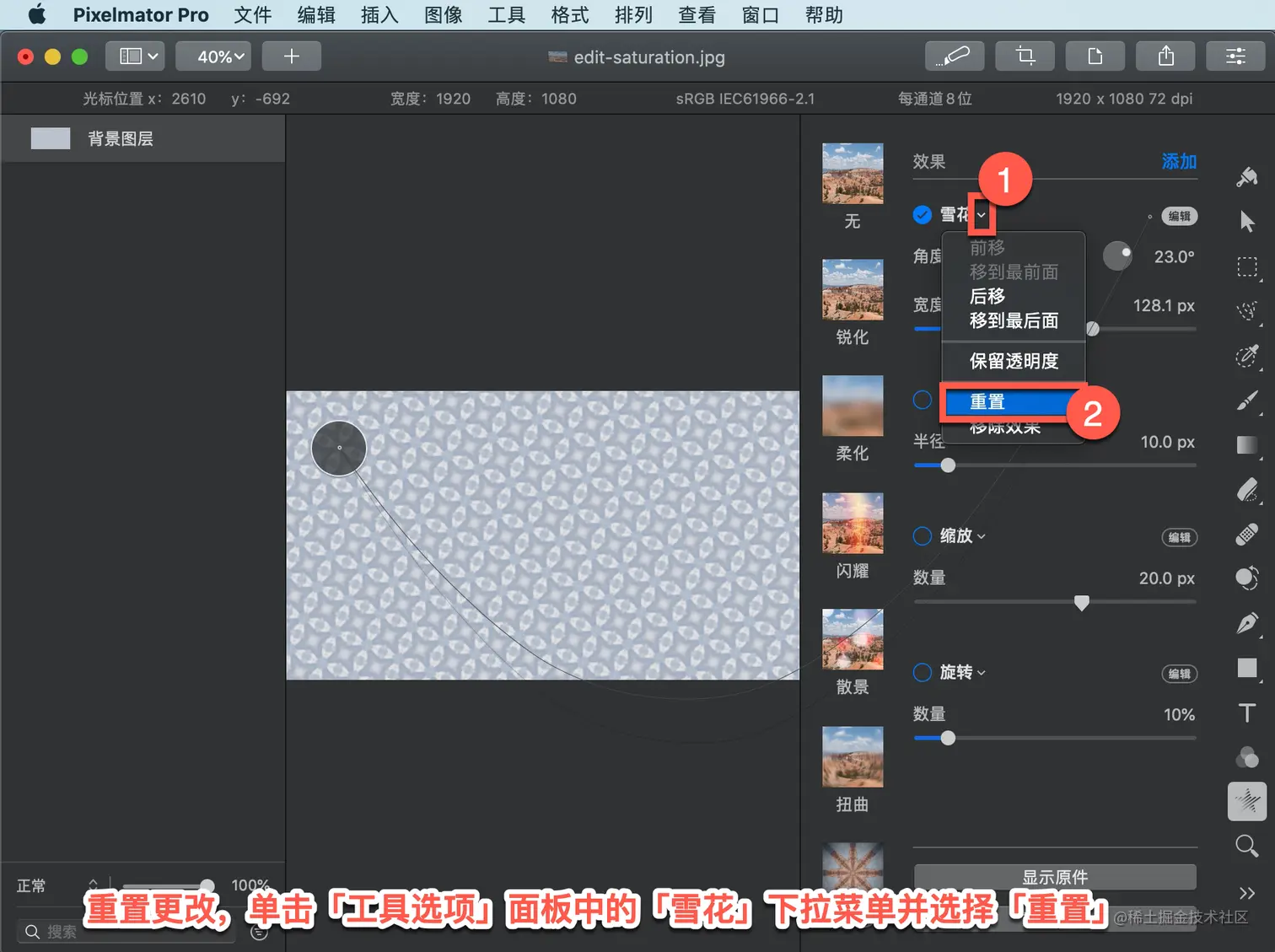Viewport: 1275px width, 952px height.
Task: Select the Style paint bucket tool
Action: [1247, 176]
